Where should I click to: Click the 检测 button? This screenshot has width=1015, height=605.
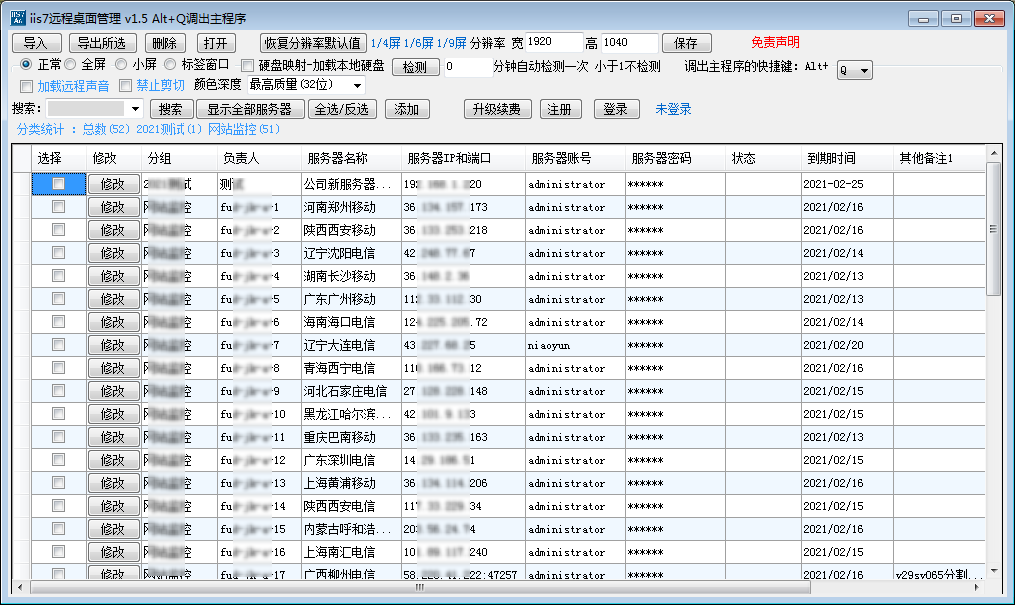coord(416,67)
